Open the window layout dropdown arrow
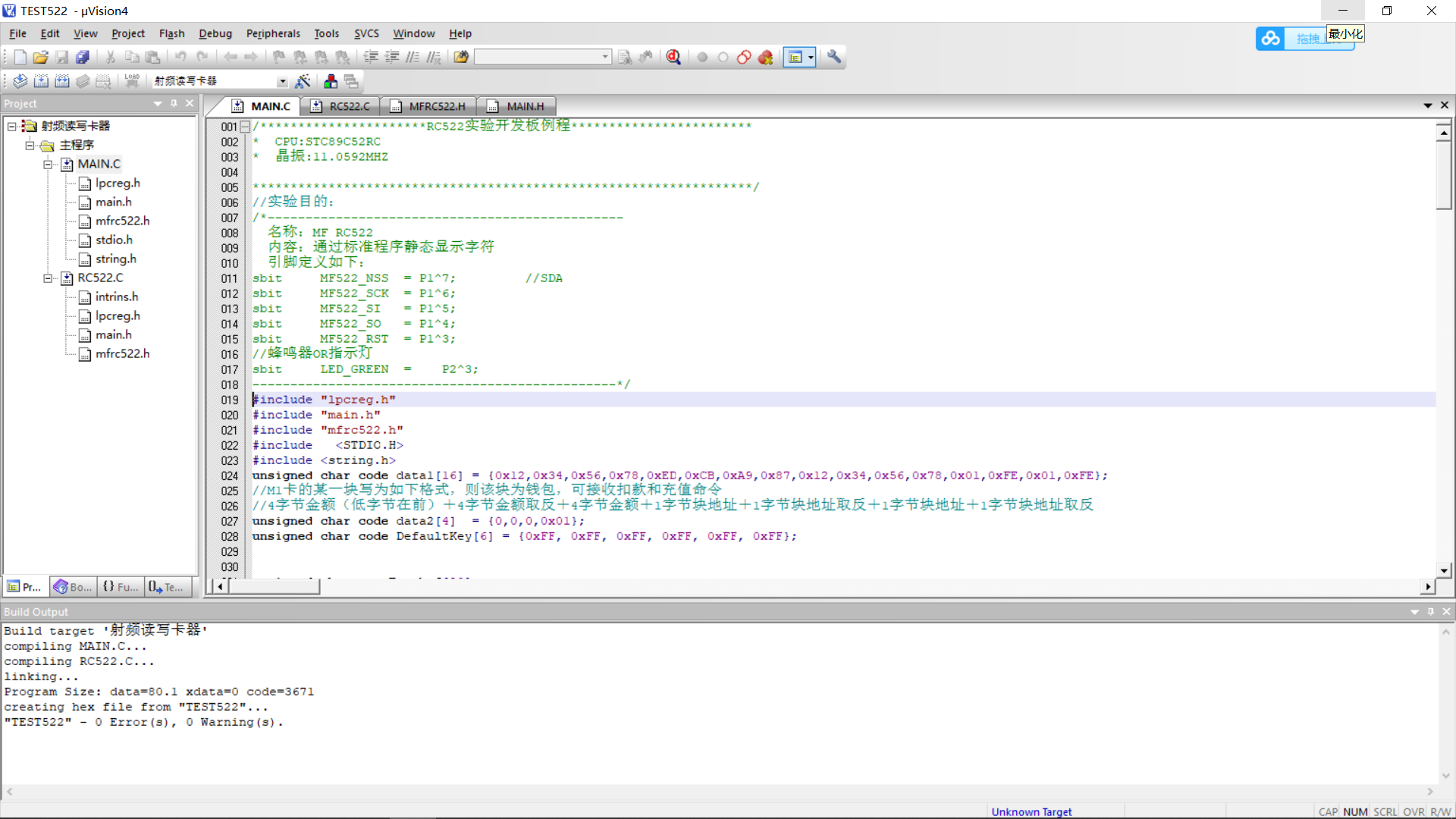1456x819 pixels. point(811,57)
